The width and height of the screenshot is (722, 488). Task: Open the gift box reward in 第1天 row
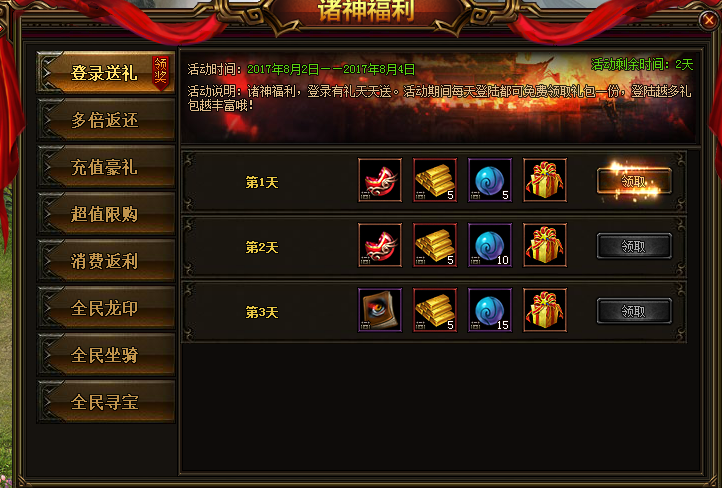[545, 180]
